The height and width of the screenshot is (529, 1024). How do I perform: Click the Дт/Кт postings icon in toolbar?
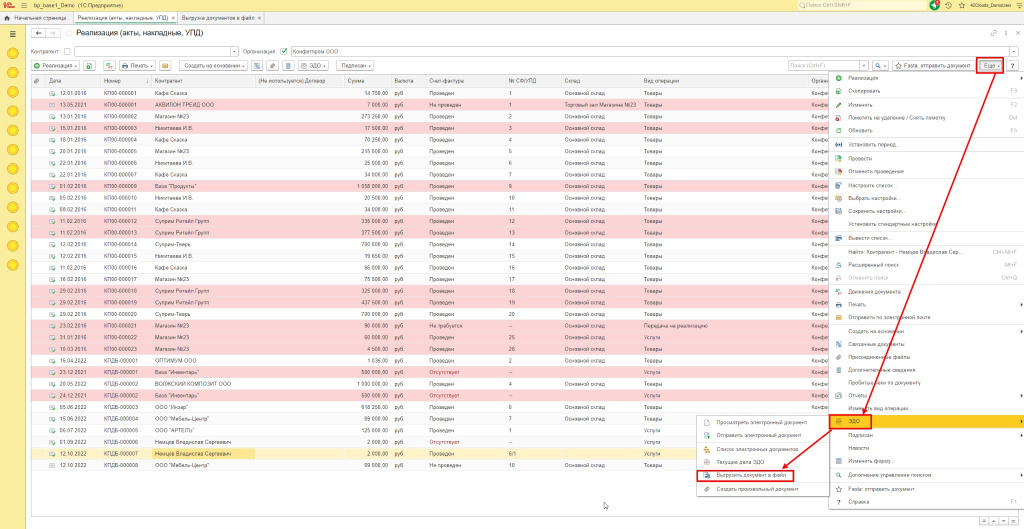click(x=108, y=65)
